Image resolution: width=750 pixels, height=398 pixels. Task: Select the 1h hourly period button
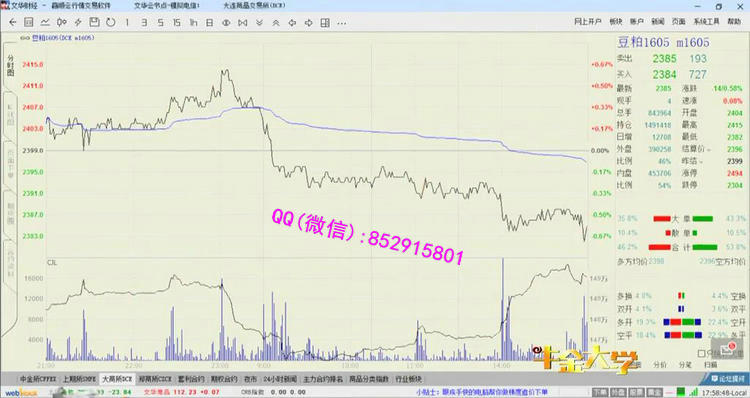coord(193,22)
